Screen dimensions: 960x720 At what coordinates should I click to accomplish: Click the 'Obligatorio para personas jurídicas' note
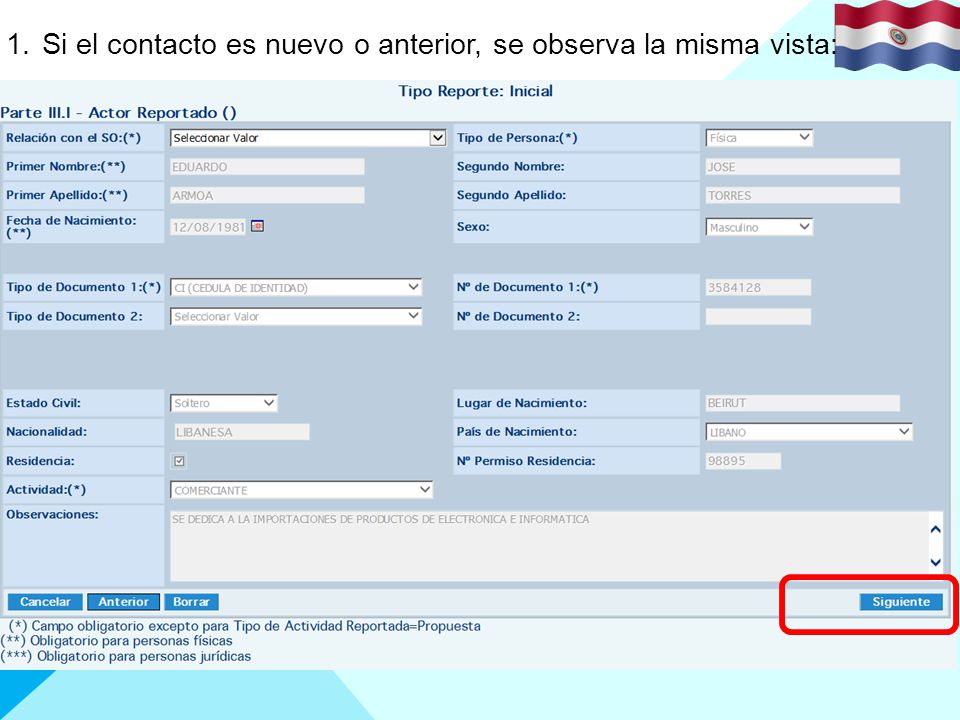[x=144, y=656]
